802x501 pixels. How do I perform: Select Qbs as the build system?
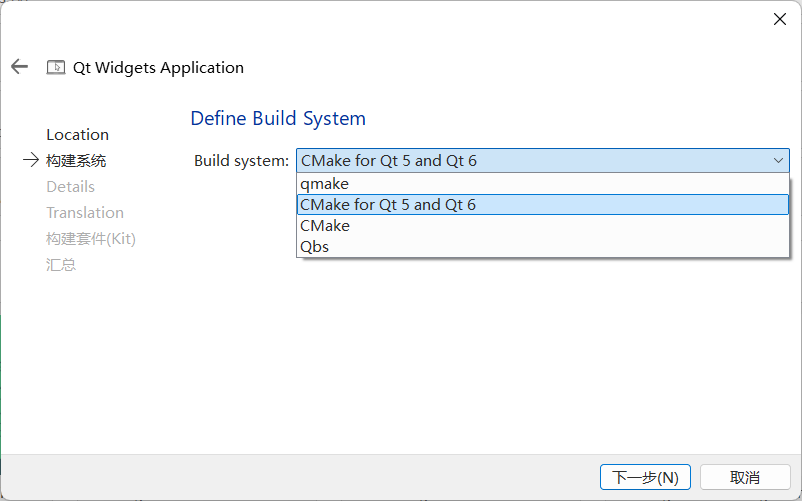pyautogui.click(x=543, y=246)
